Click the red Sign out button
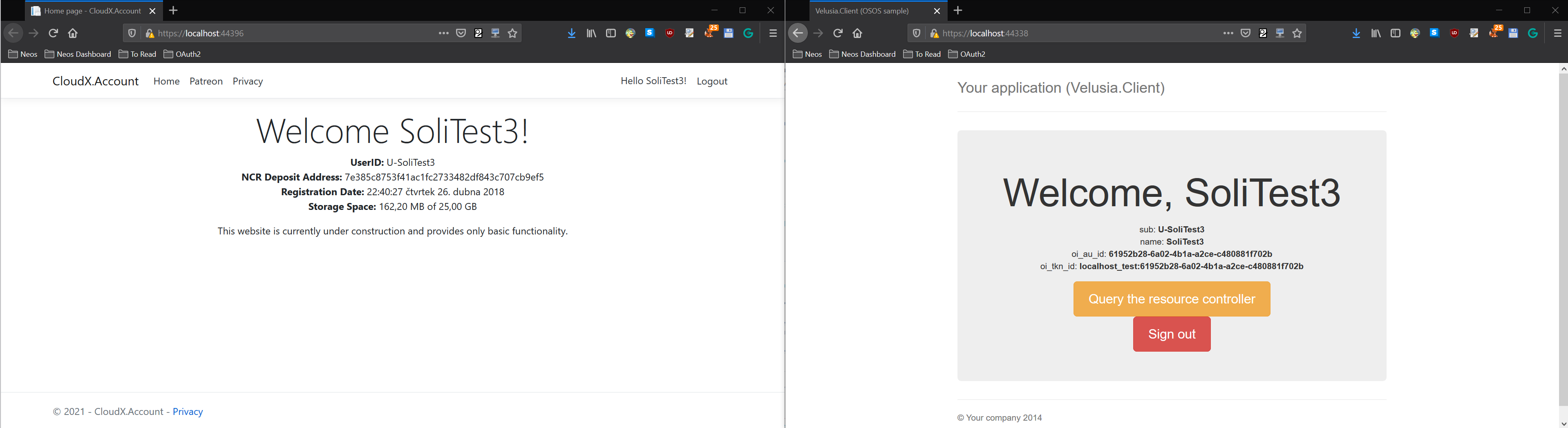Screen dimensions: 1568x428 tap(1171, 334)
